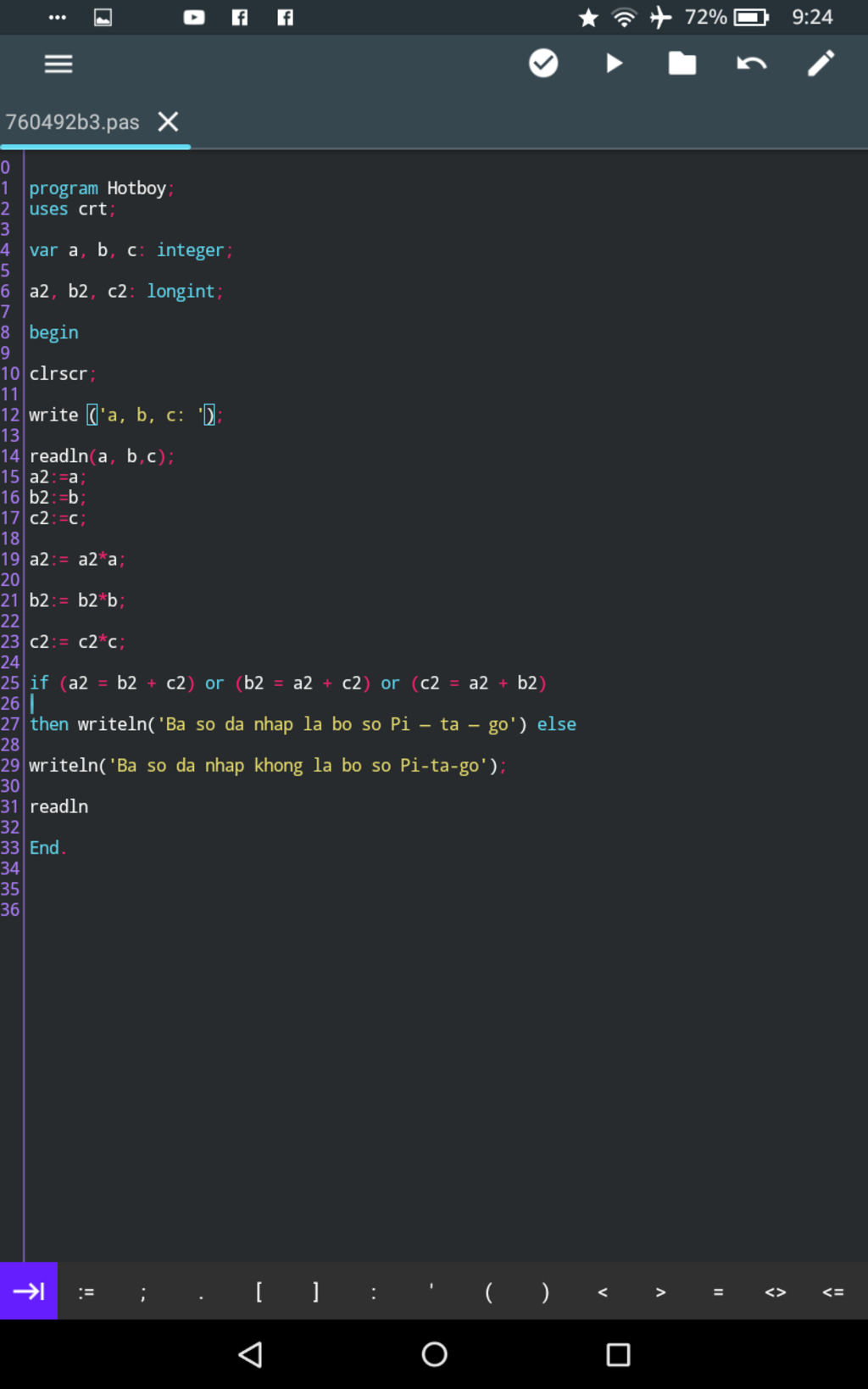The image size is (868, 1389).
Task: Click the 'var a, b, c: integer;' line
Action: (131, 250)
